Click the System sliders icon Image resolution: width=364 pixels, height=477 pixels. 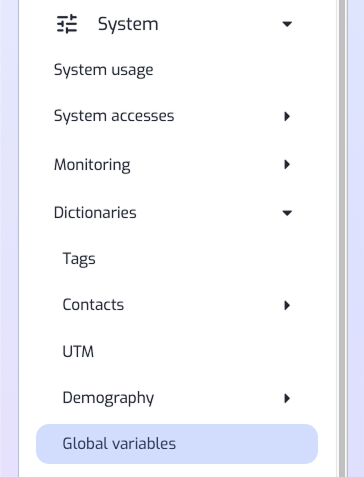coord(67,24)
